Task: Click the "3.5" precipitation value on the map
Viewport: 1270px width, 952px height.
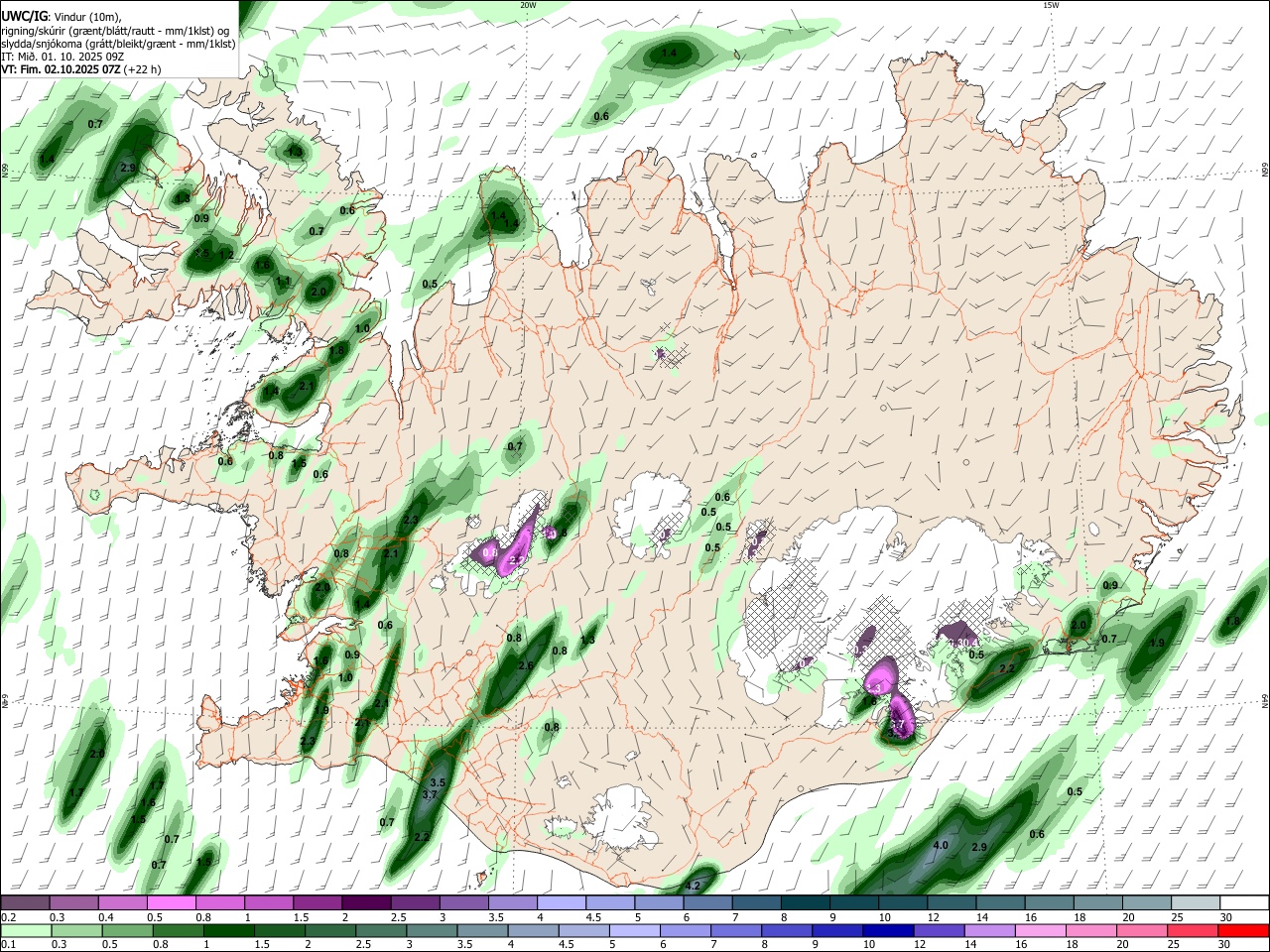Action: [438, 783]
